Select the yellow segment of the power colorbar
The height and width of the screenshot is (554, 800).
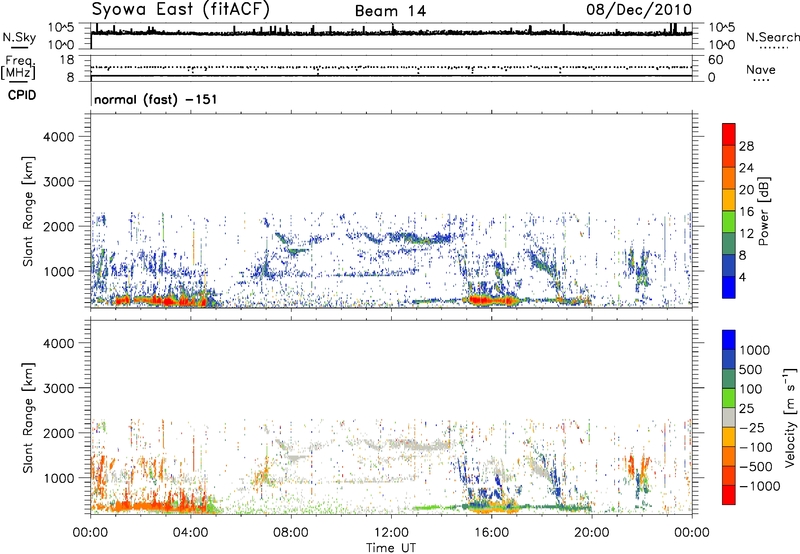729,199
